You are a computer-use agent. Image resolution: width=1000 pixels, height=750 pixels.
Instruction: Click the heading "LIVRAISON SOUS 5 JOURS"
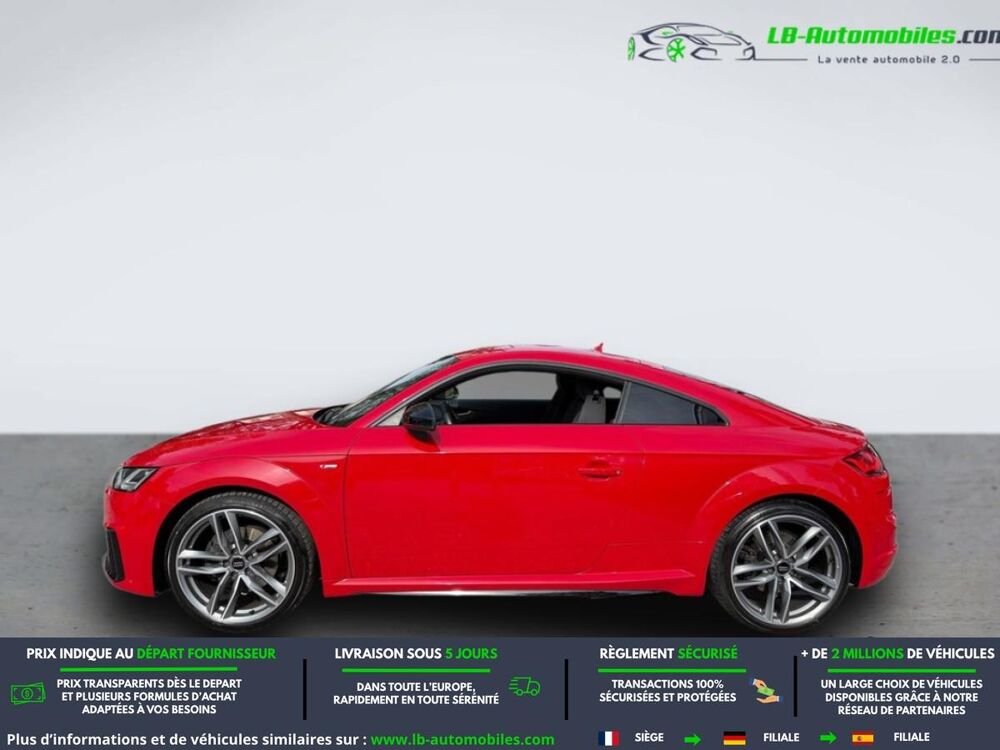[x=416, y=654]
